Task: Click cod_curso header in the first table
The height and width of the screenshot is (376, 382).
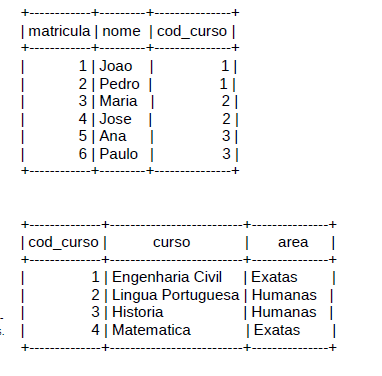Action: [x=192, y=32]
